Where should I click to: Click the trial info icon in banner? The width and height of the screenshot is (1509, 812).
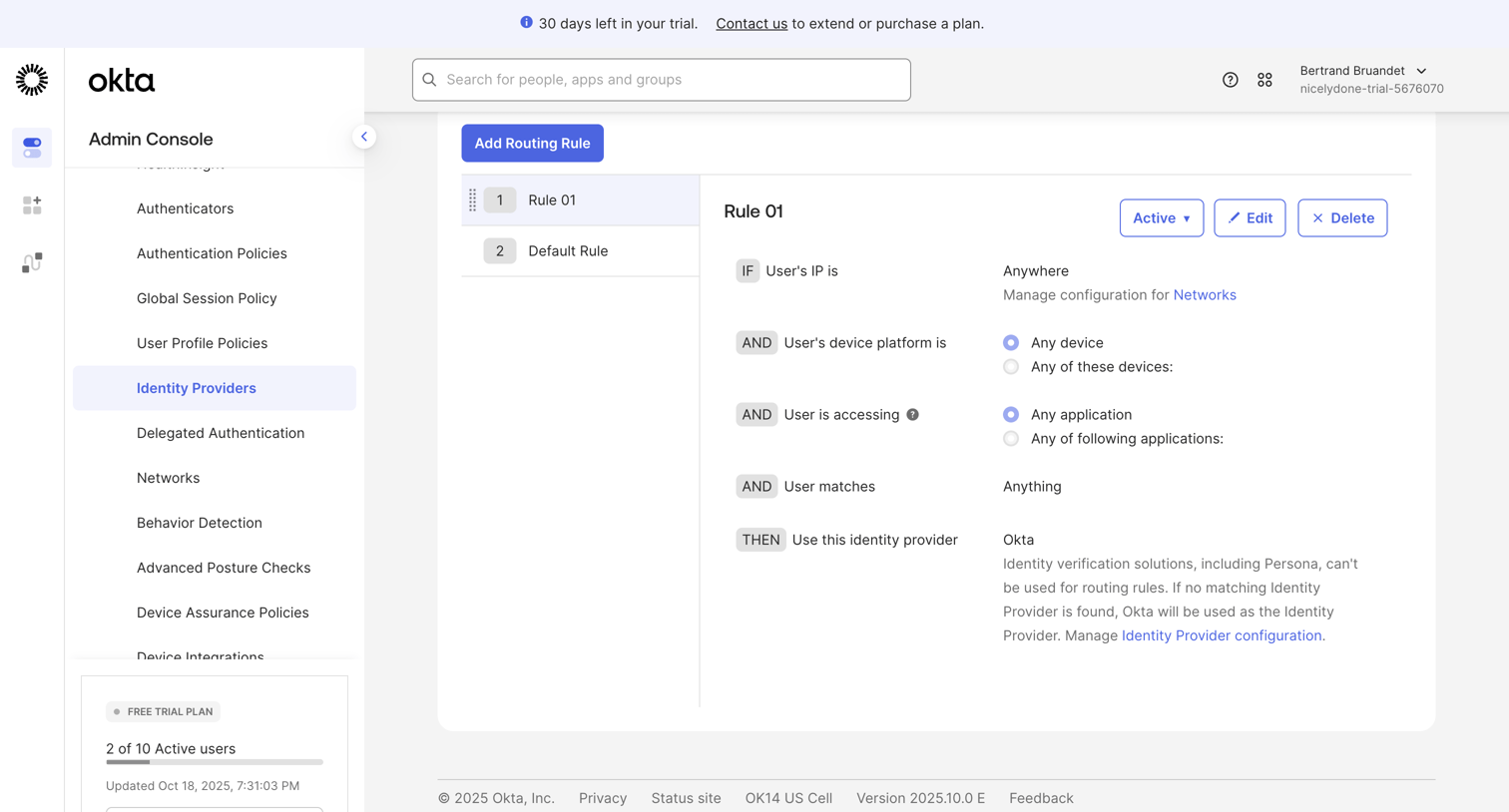pos(526,22)
